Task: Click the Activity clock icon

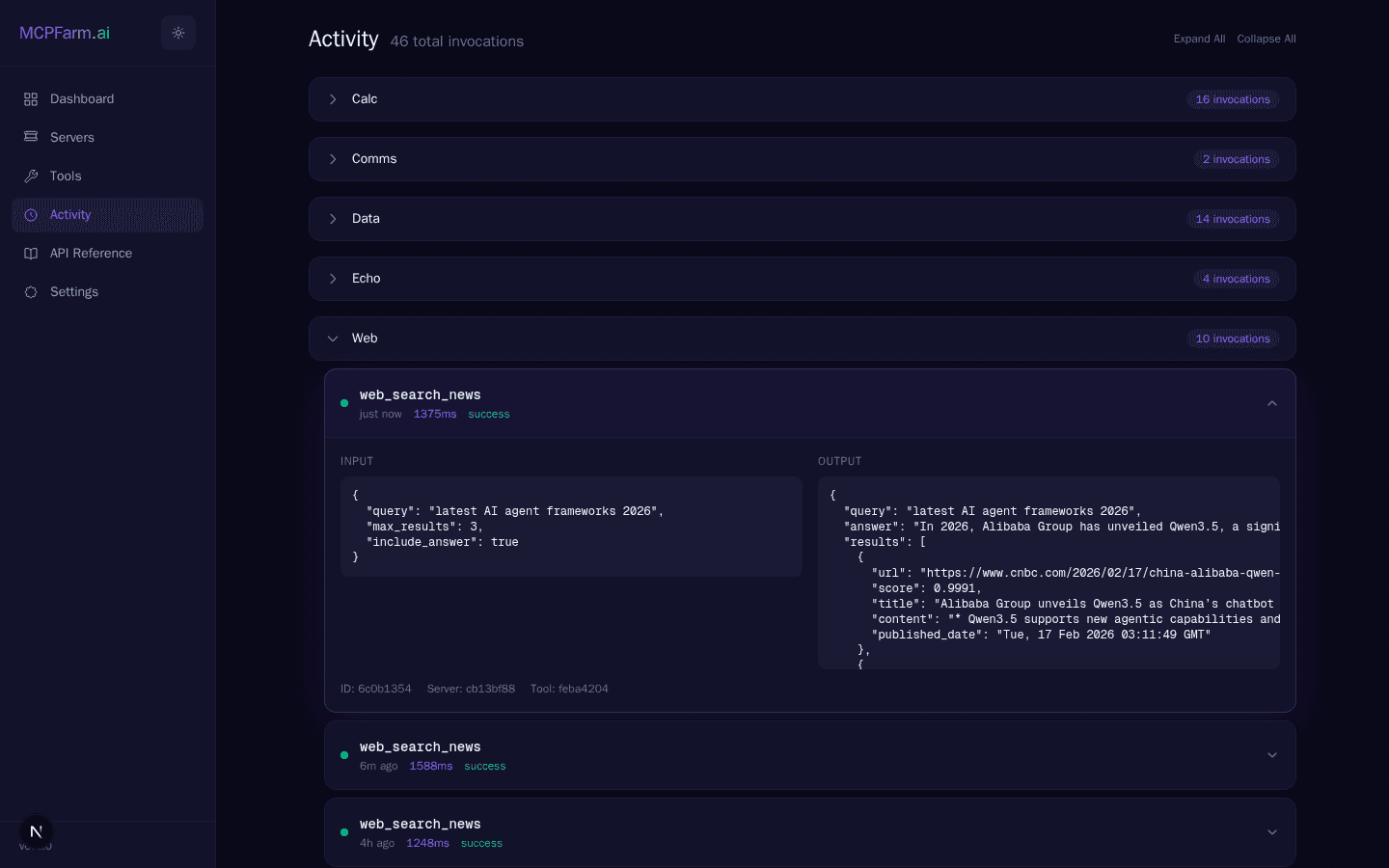Action: (31, 214)
